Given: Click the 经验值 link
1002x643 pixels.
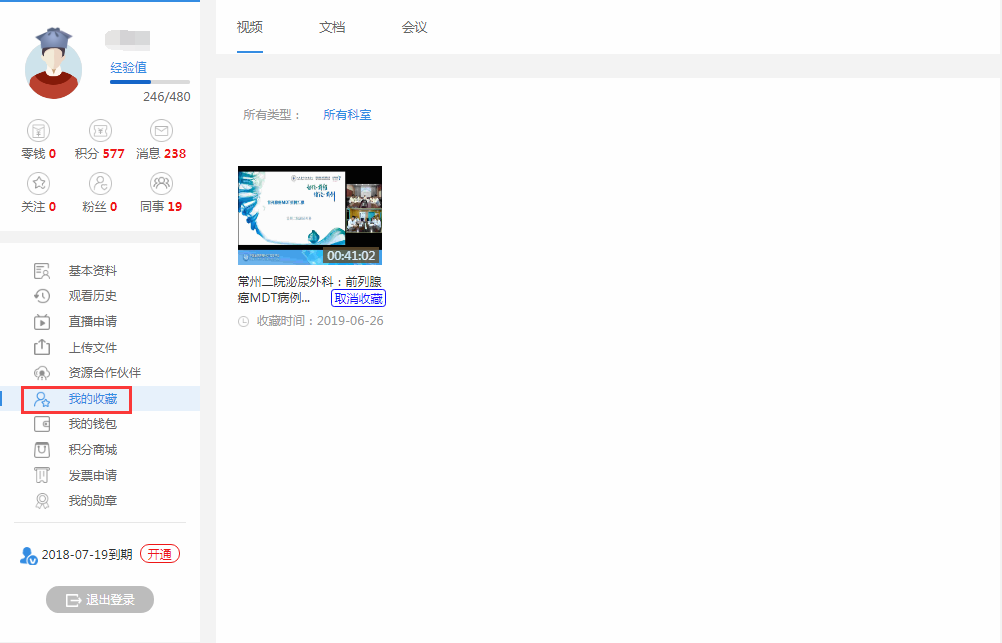Looking at the screenshot, I should click(x=128, y=68).
